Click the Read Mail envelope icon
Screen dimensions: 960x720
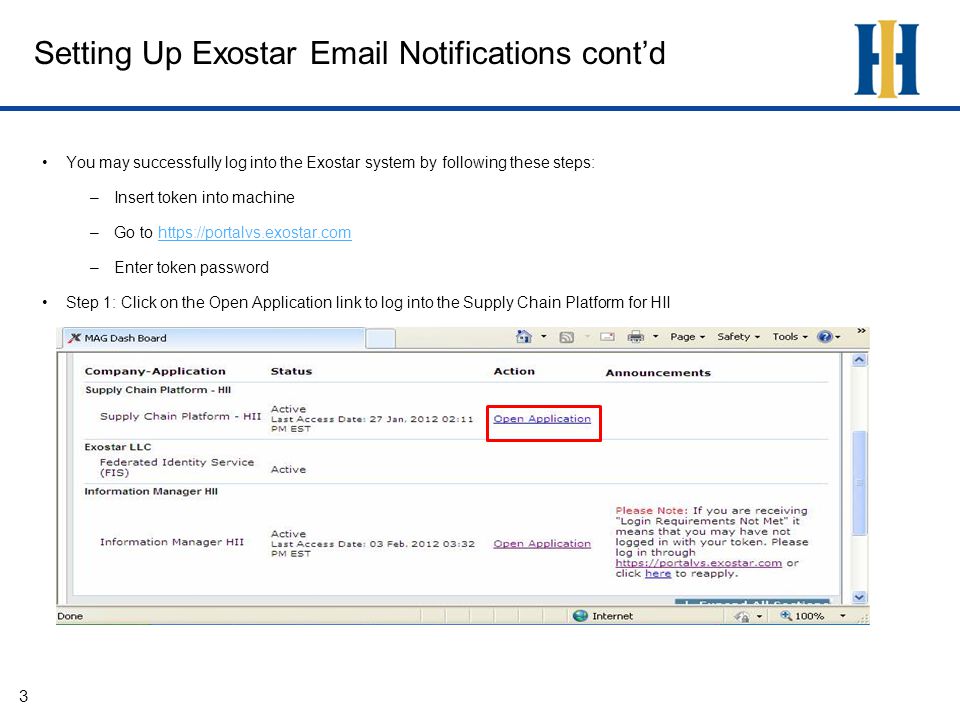(x=607, y=337)
